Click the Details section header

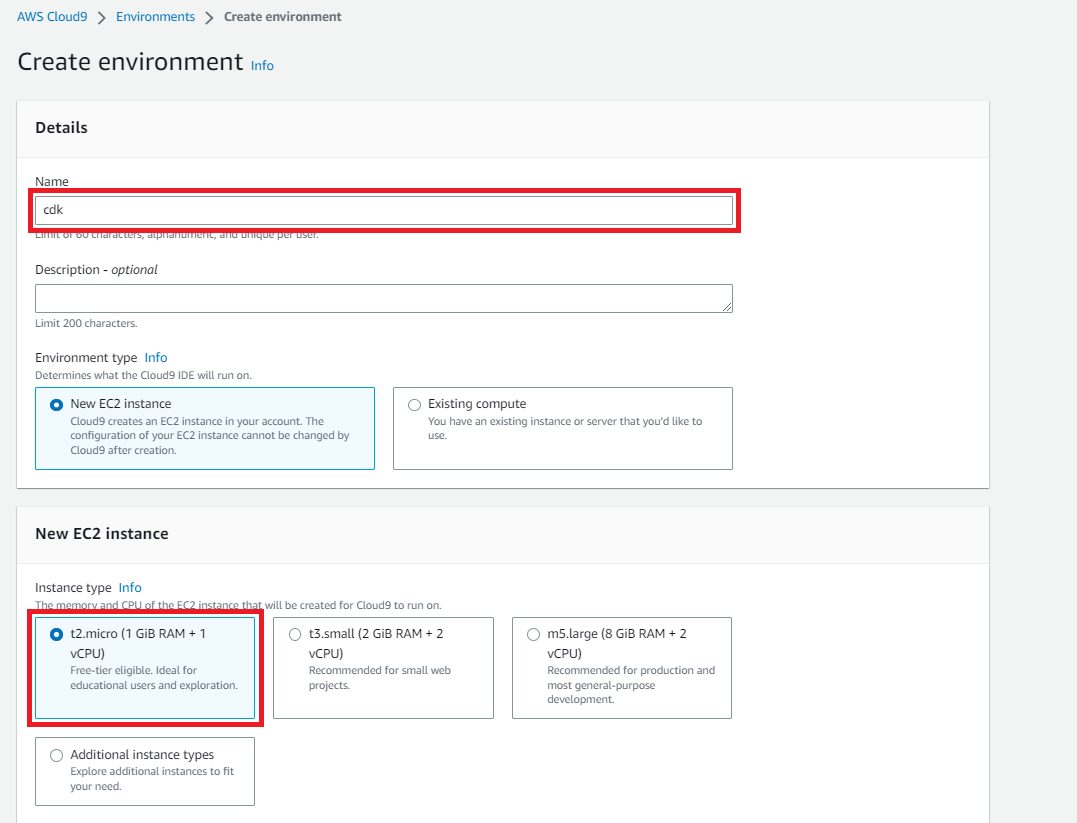[x=61, y=127]
